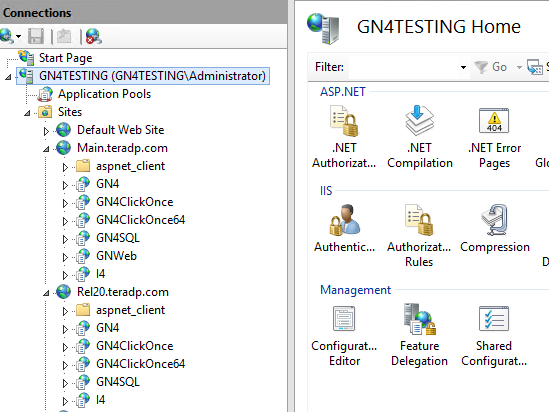Expand I4 under Main.teradp.com
Image resolution: width=549 pixels, height=412 pixels.
65,275
